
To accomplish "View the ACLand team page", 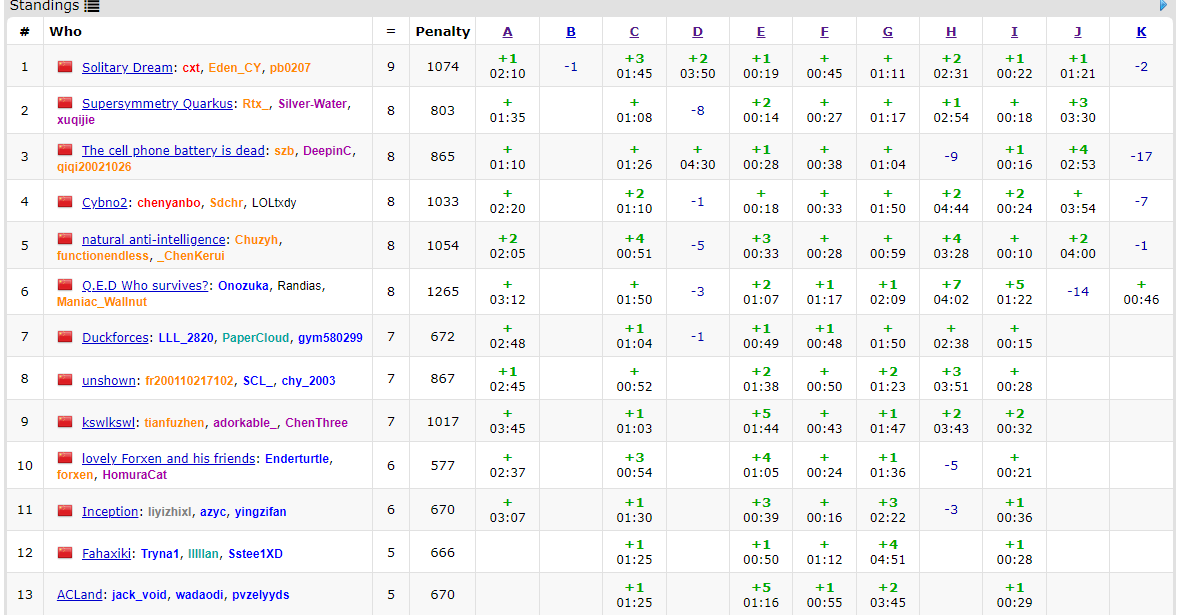I will (79, 594).
